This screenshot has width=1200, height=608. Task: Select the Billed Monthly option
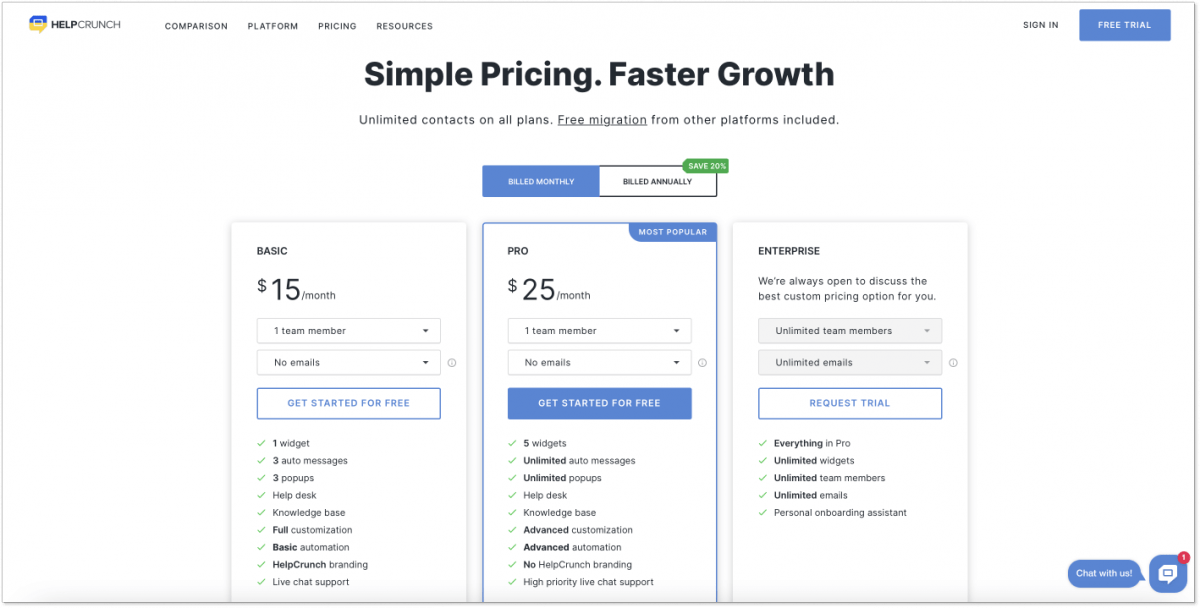(540, 181)
